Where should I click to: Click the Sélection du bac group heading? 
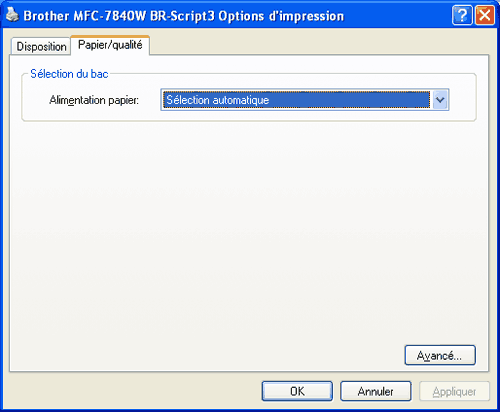pyautogui.click(x=69, y=74)
